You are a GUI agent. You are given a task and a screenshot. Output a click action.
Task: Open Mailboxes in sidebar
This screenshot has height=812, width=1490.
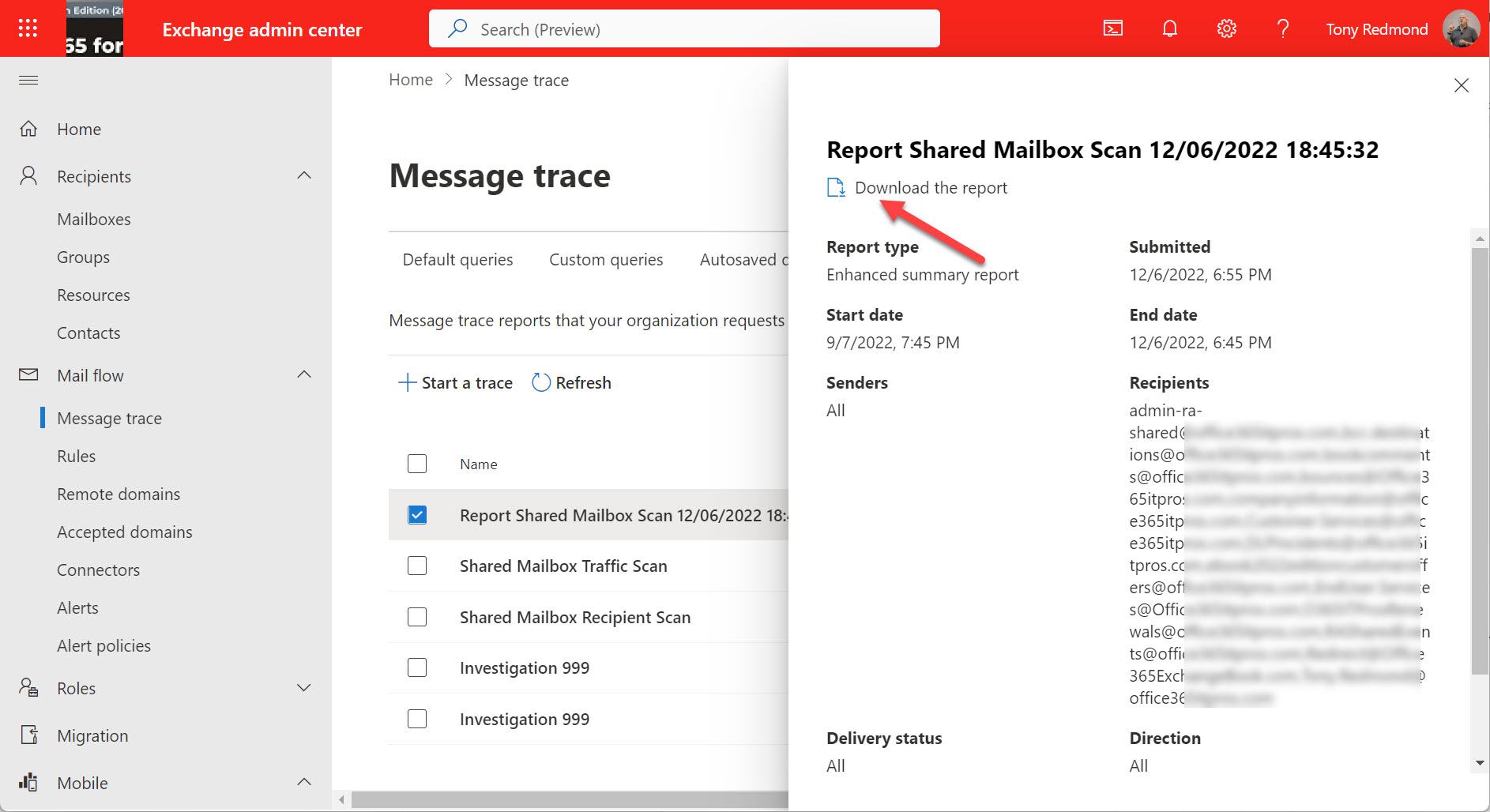pyautogui.click(x=94, y=220)
